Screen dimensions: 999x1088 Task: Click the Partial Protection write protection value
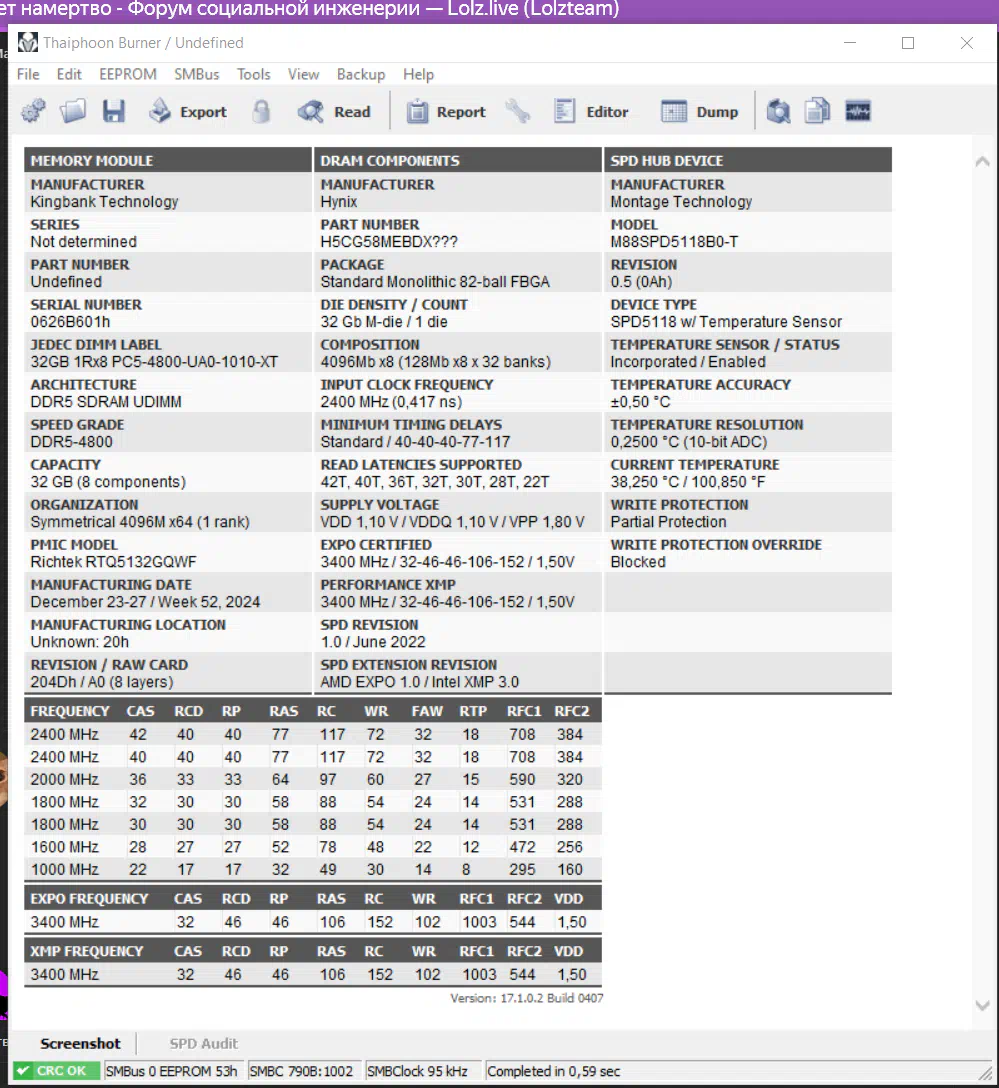coord(668,522)
